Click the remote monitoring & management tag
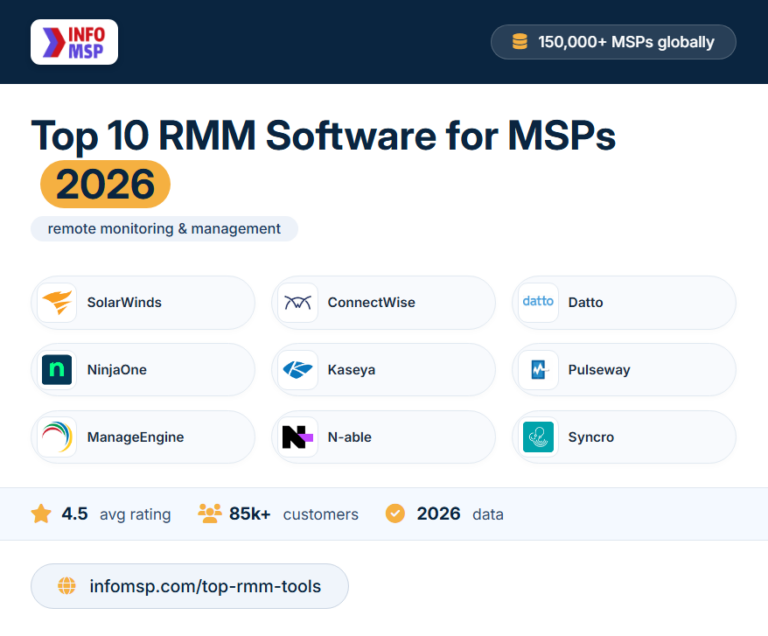 click(164, 228)
